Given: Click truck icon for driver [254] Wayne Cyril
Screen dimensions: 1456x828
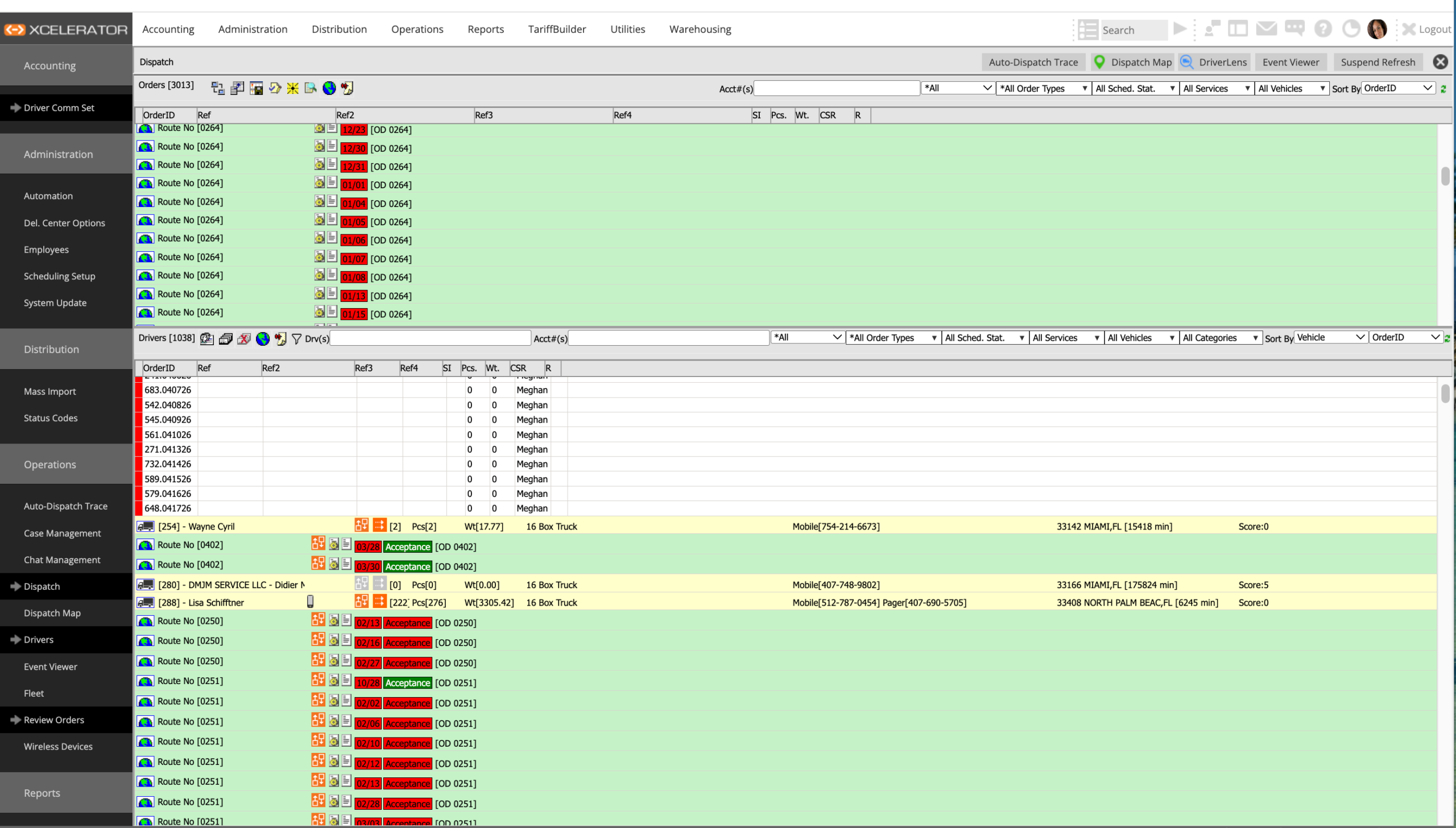Looking at the screenshot, I should [x=145, y=527].
